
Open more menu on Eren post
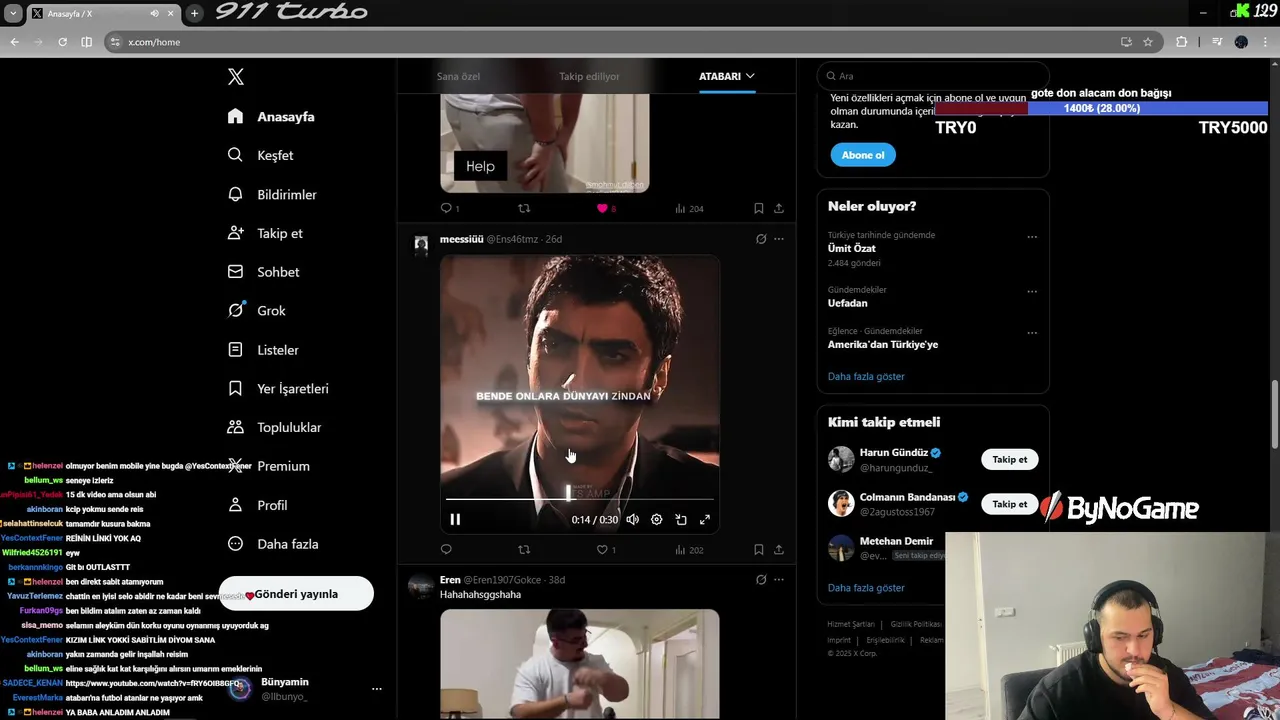coord(779,579)
